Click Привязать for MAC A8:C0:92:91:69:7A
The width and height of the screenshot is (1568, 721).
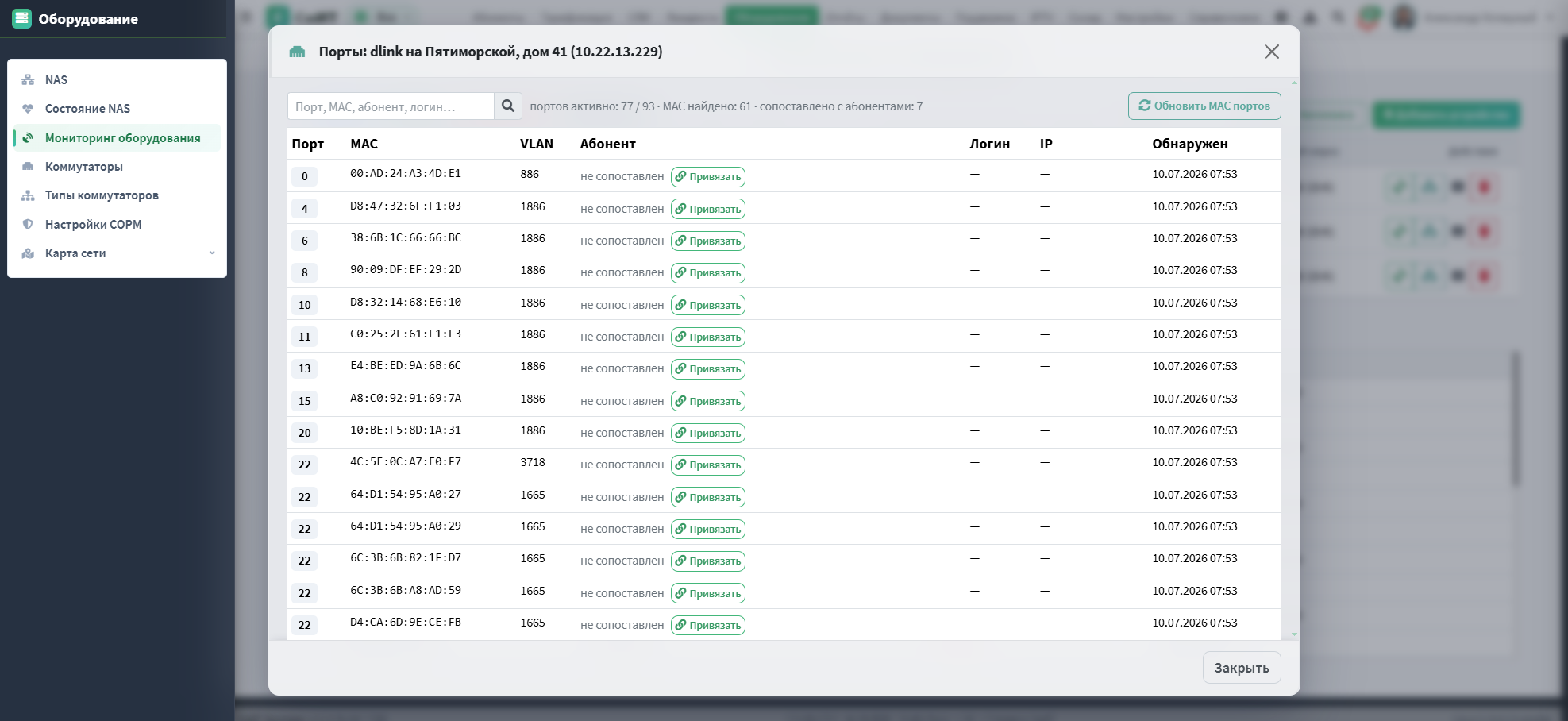point(708,401)
